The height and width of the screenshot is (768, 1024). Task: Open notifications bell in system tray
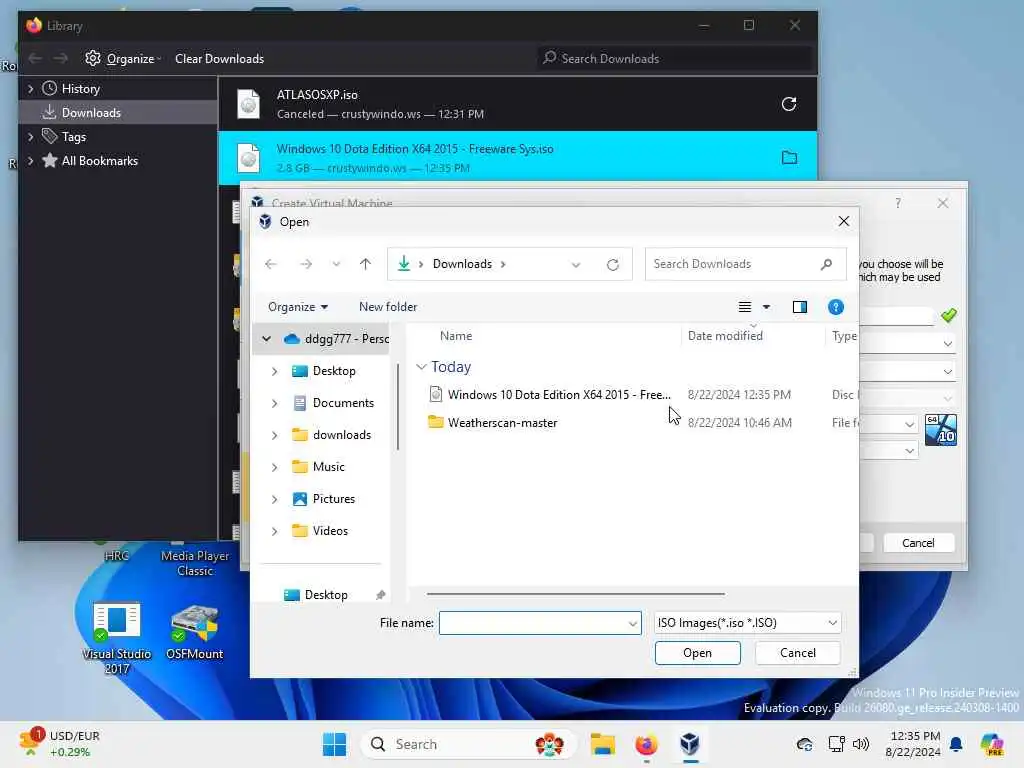[956, 744]
